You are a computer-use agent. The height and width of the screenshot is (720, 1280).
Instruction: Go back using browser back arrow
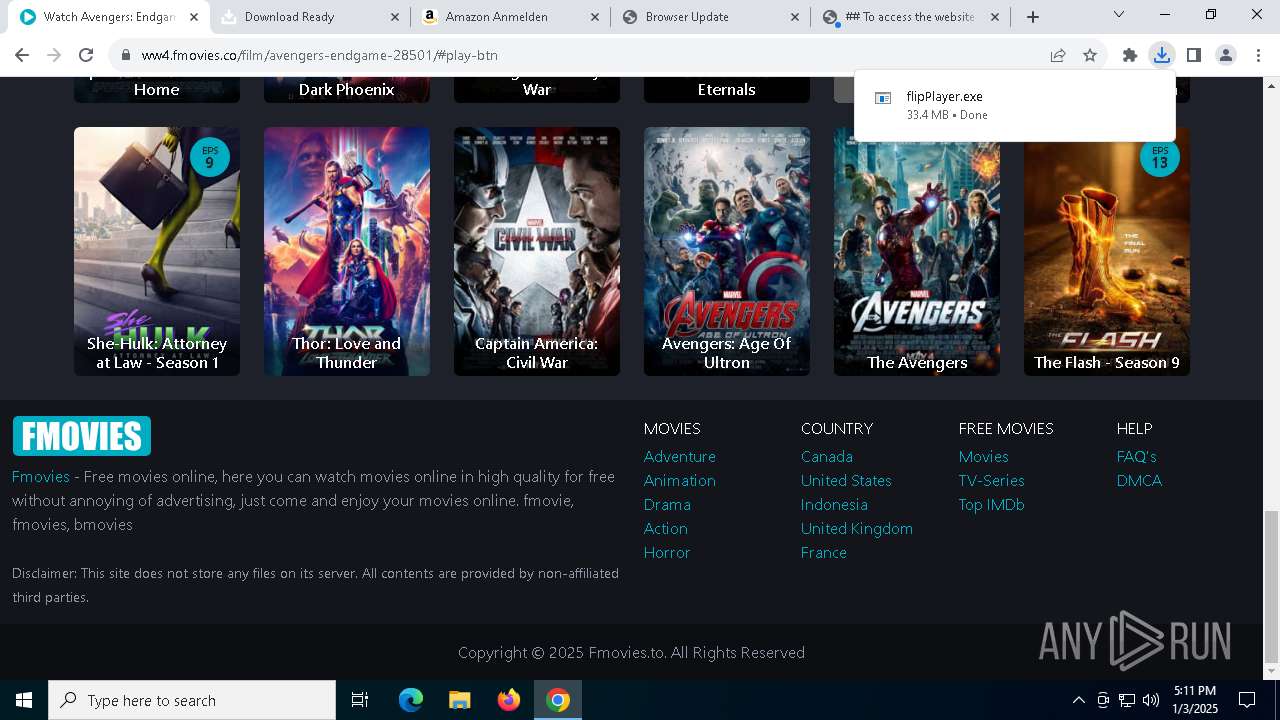click(x=22, y=55)
